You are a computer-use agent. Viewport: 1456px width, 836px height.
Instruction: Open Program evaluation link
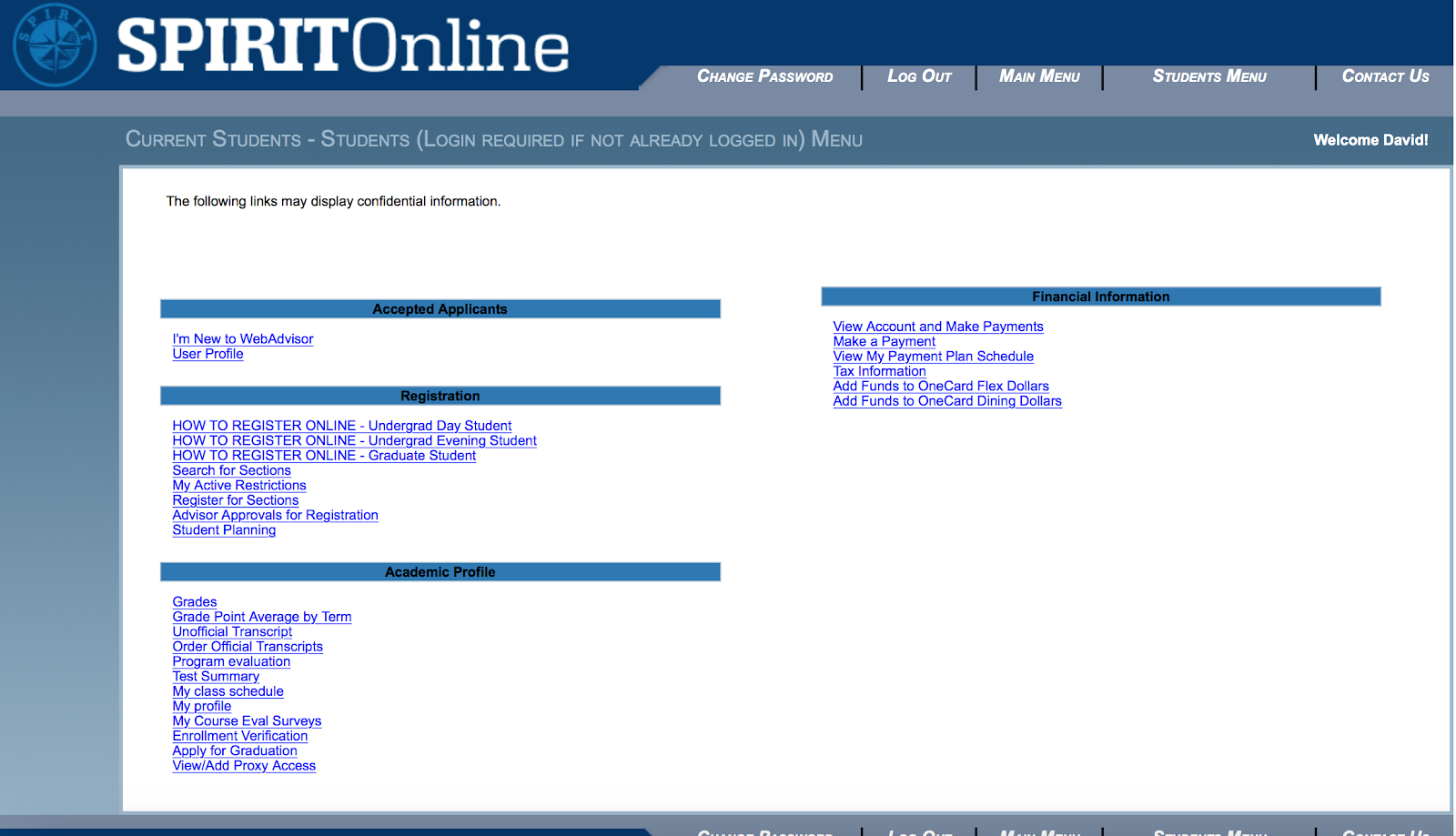click(x=231, y=661)
